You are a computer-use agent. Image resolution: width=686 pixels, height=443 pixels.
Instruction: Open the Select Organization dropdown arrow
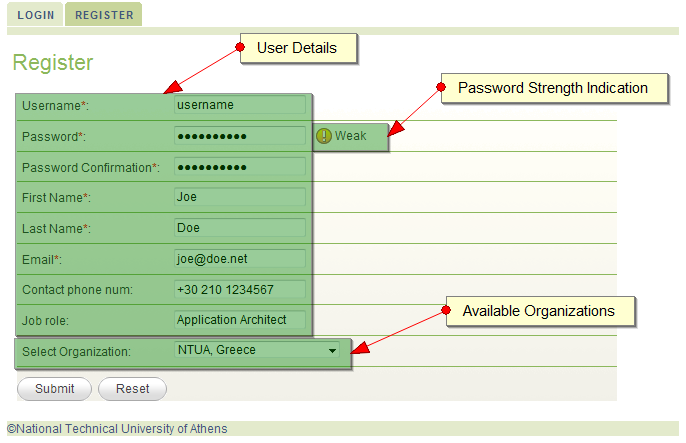[332, 350]
